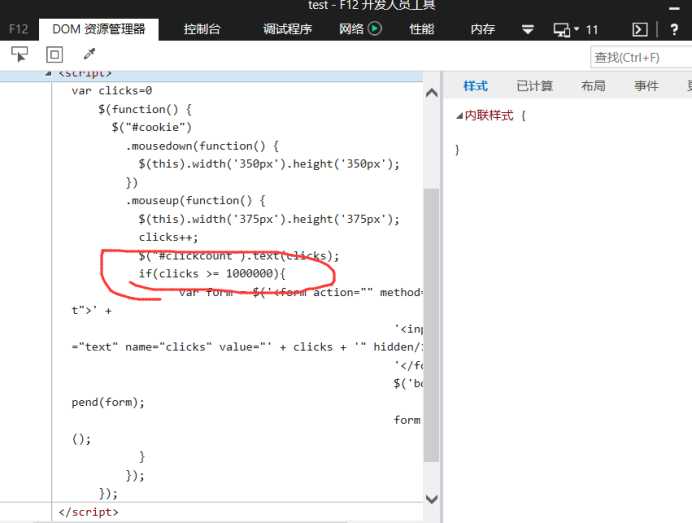Collapse the 内联样式 section triangle
The image size is (692, 523).
(459, 116)
